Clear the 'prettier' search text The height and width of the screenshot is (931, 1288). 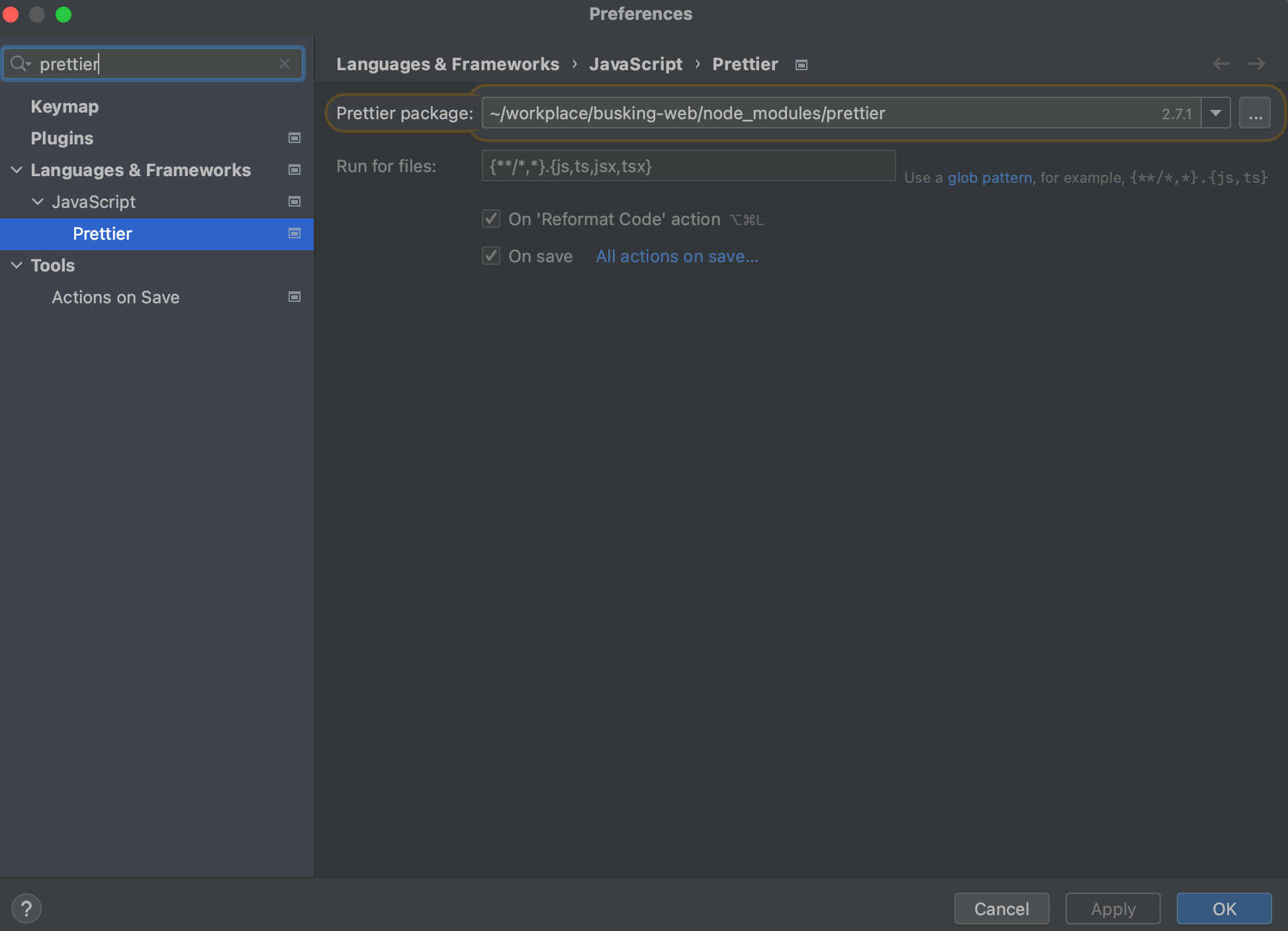285,64
